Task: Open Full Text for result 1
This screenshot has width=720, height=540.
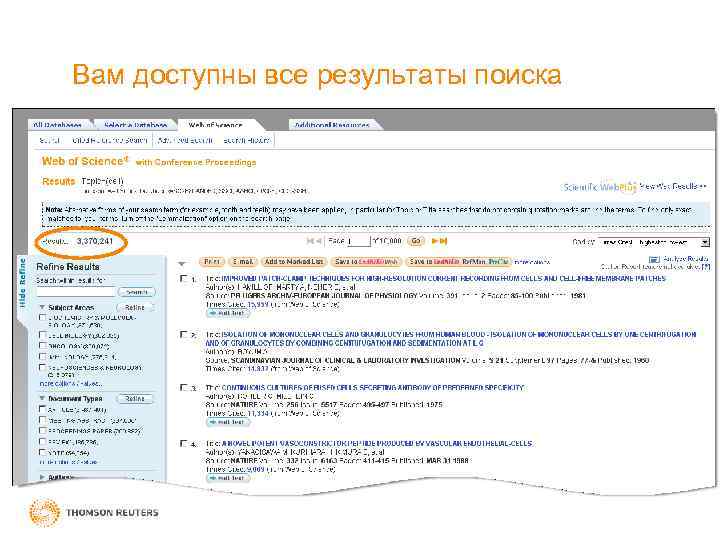Action: pyautogui.click(x=228, y=313)
